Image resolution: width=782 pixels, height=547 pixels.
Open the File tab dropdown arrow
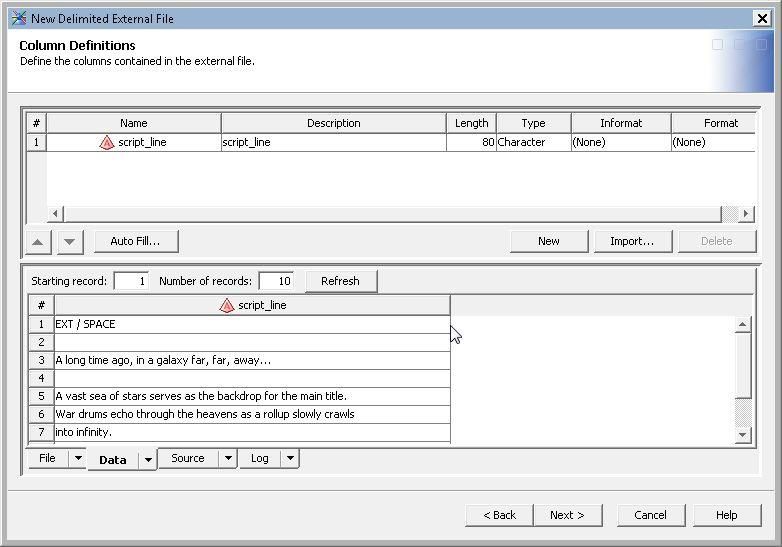tap(78, 458)
